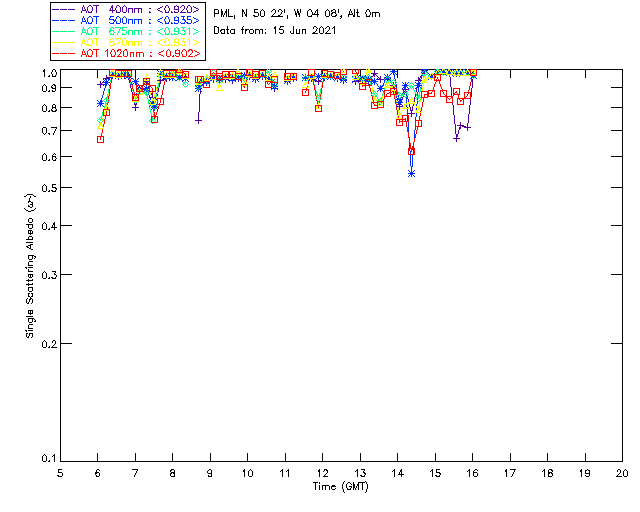Click the 8 x-axis tick label
640x512 pixels.
click(x=173, y=473)
